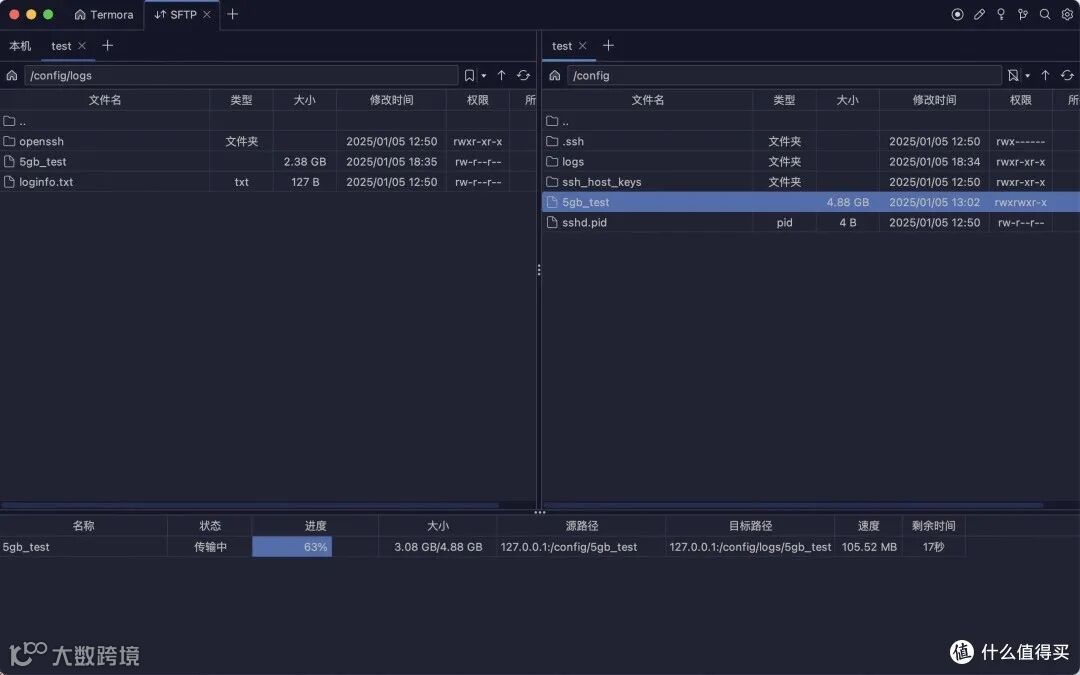Image resolution: width=1080 pixels, height=675 pixels.
Task: Refresh the right /config directory
Action: (x=1067, y=75)
